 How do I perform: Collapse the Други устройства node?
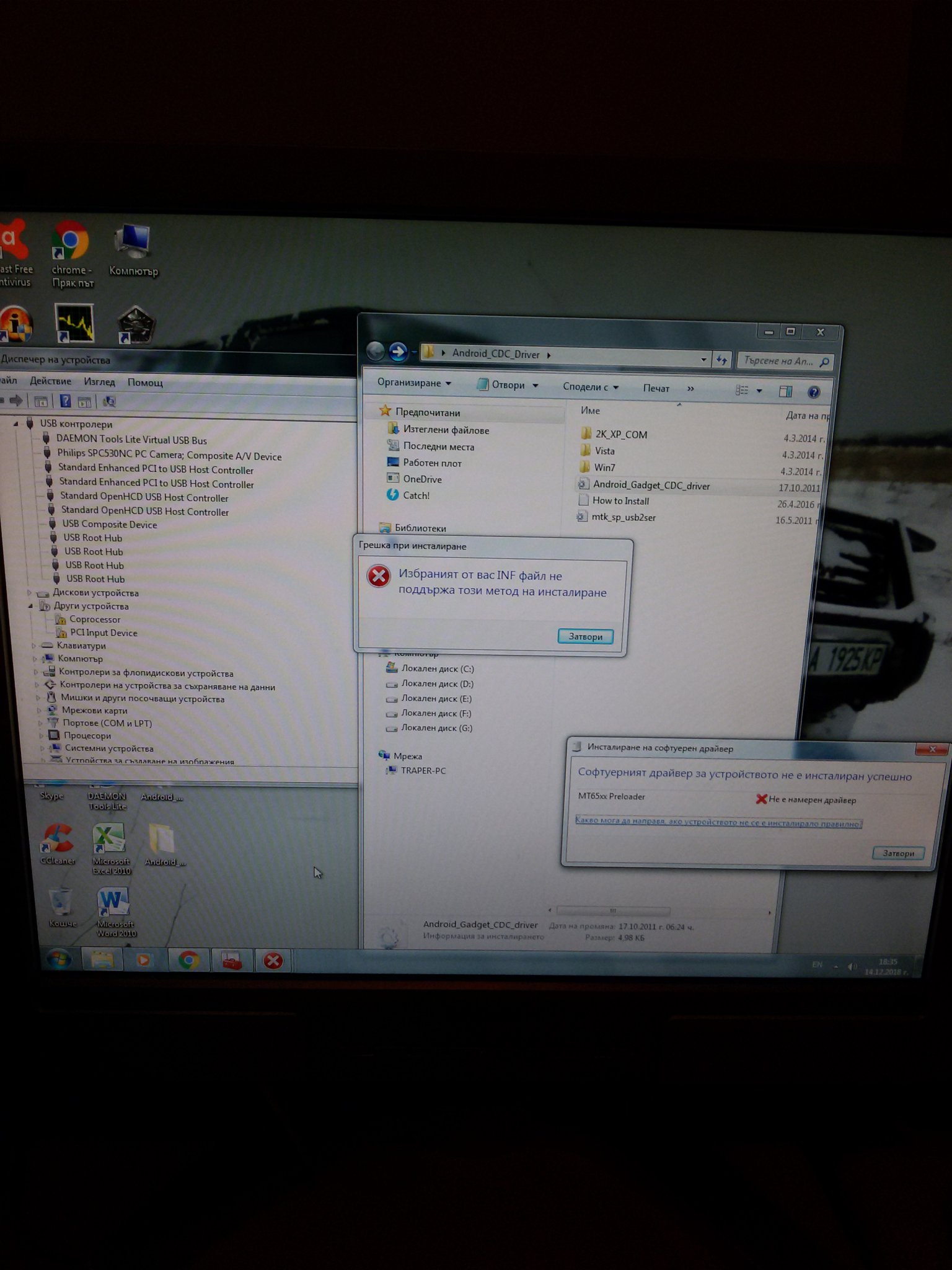[x=30, y=606]
